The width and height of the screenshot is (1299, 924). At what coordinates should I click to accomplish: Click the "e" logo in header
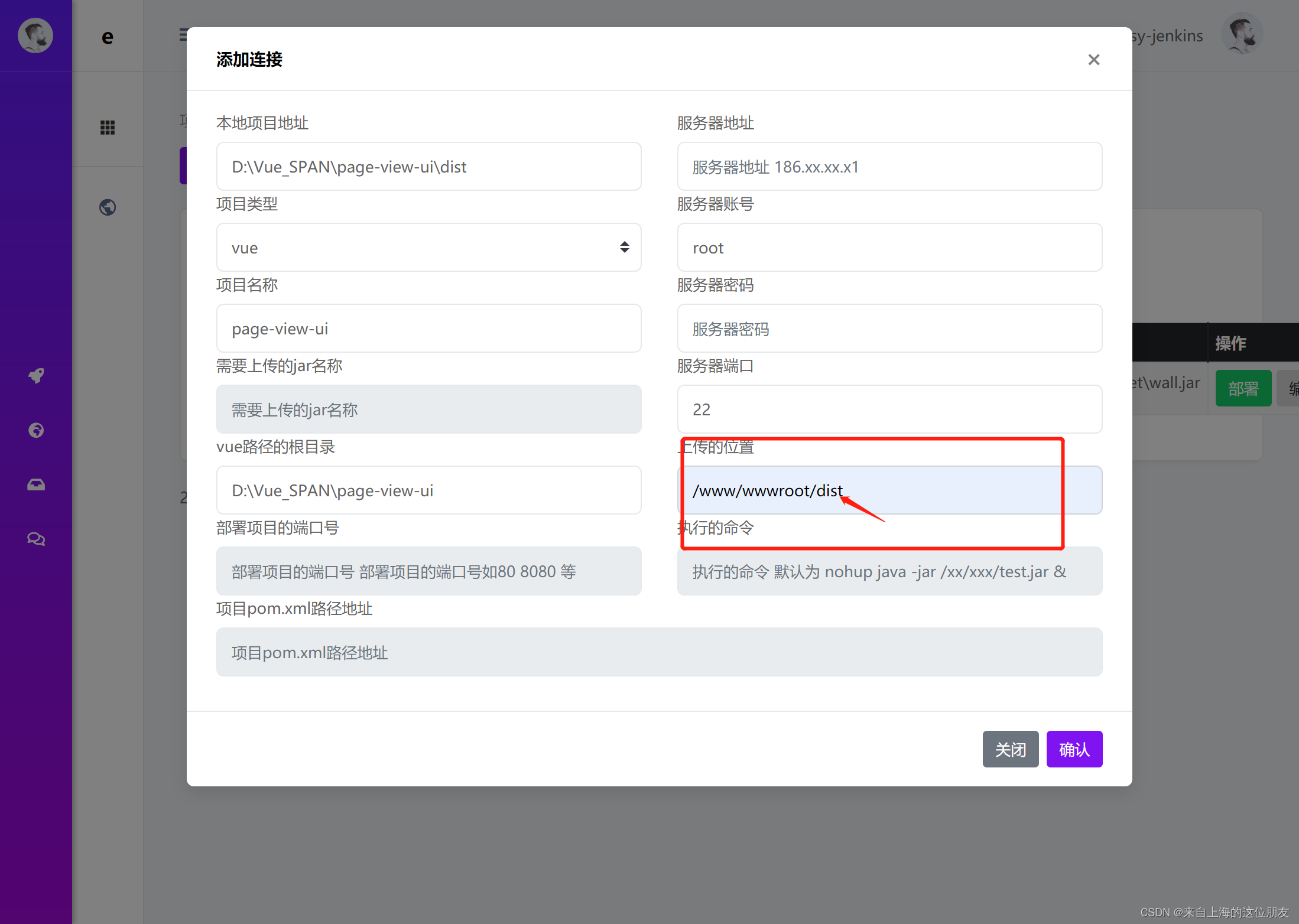coord(108,37)
